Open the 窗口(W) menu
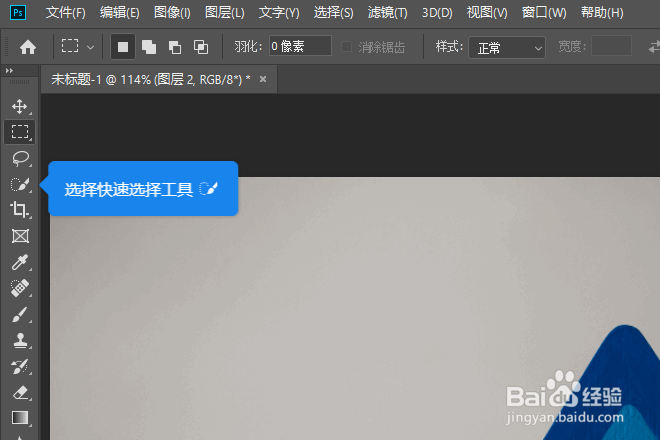Image resolution: width=660 pixels, height=440 pixels. [544, 13]
